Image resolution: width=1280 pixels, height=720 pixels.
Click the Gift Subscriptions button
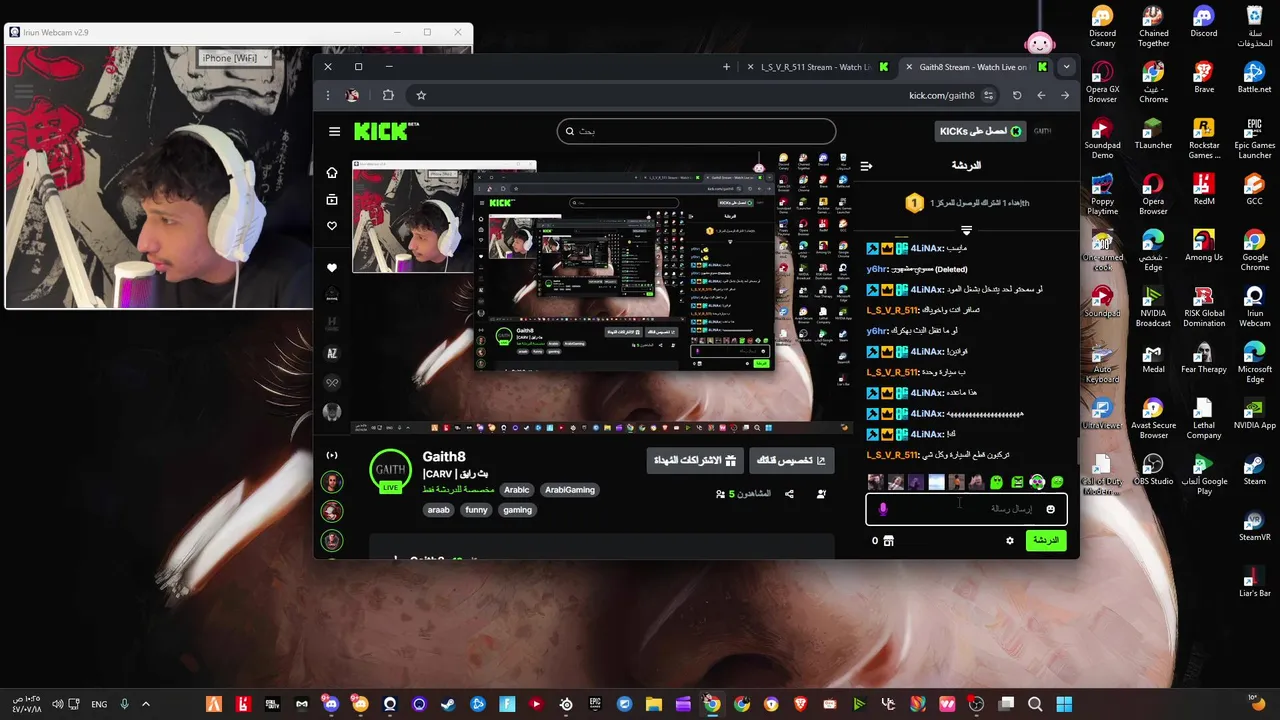point(695,461)
